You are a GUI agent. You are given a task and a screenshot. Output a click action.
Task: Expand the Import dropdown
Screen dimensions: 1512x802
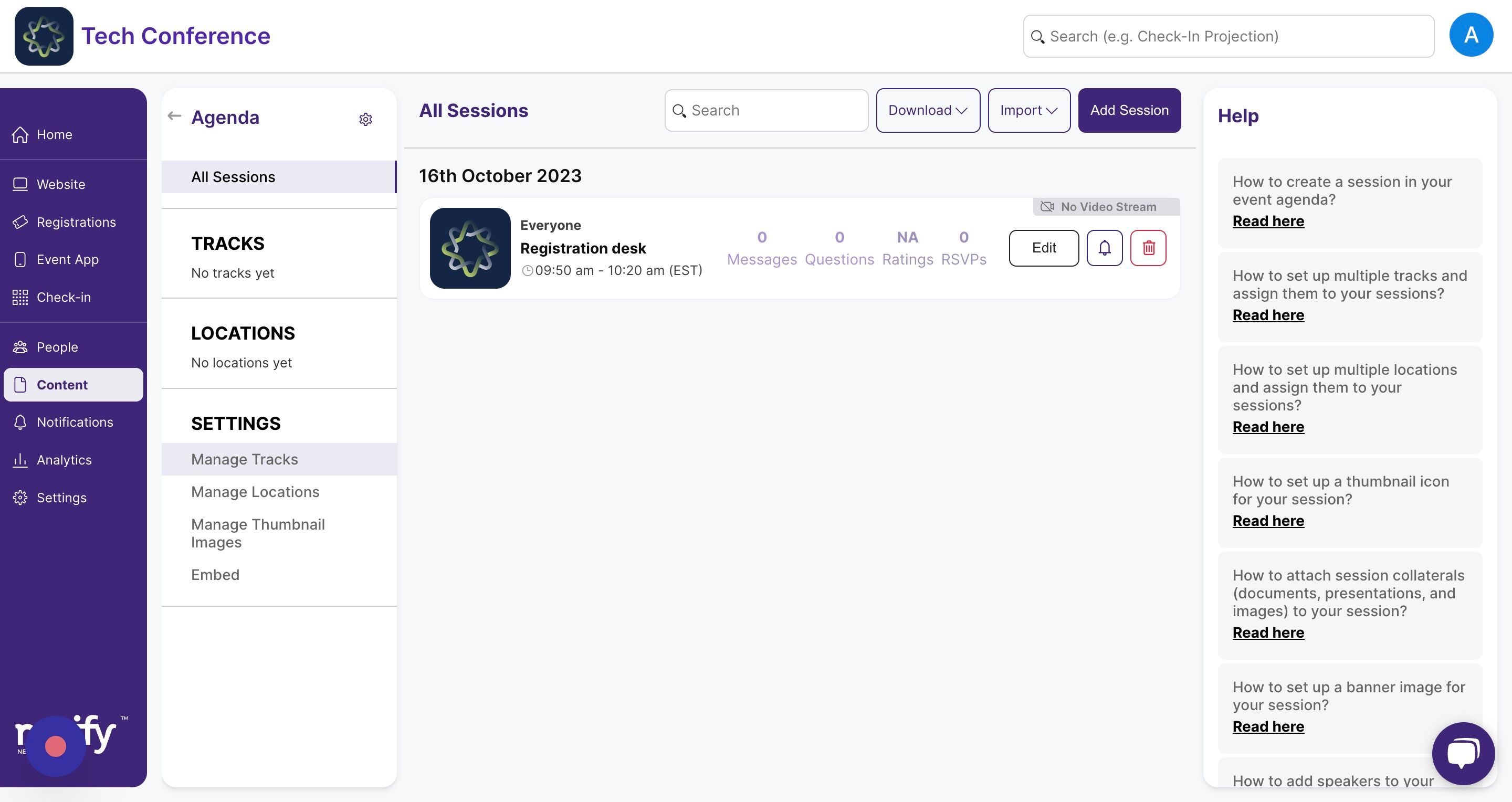[1028, 110]
